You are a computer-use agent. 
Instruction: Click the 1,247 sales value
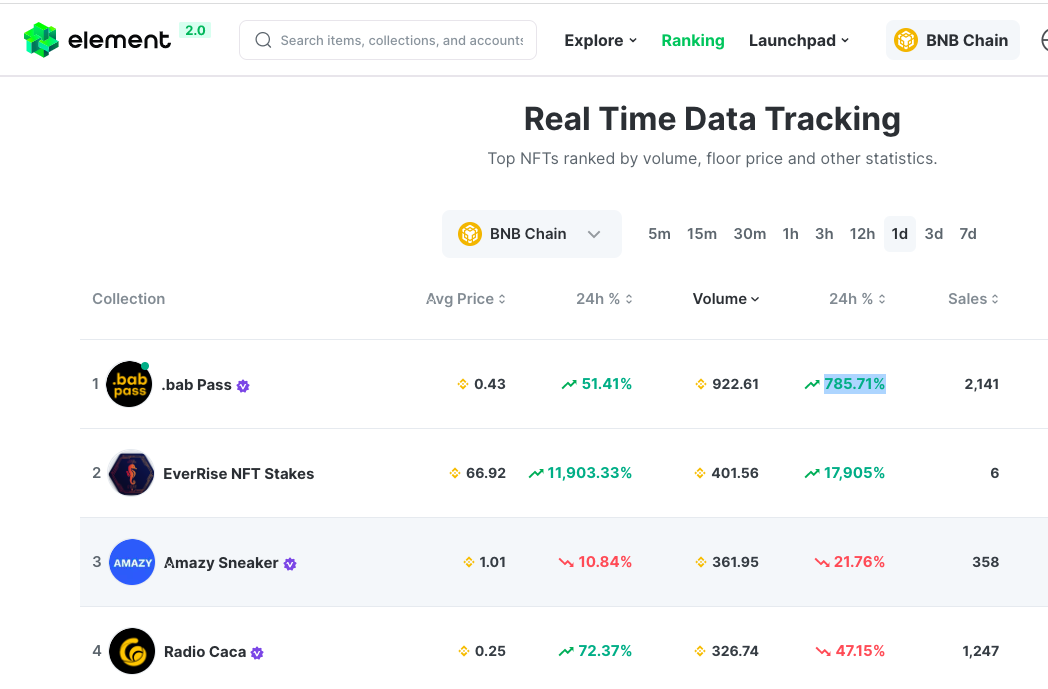(x=980, y=651)
